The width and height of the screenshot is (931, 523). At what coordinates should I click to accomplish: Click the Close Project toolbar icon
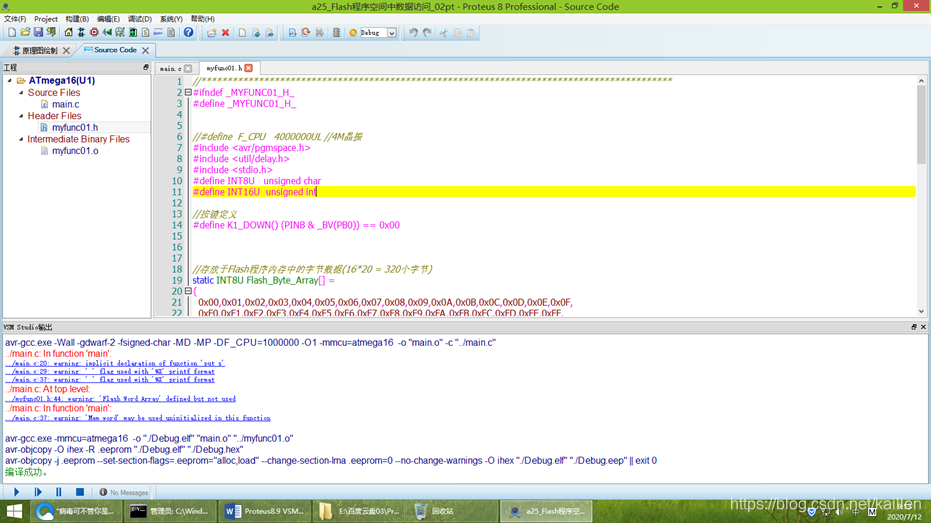click(51, 33)
